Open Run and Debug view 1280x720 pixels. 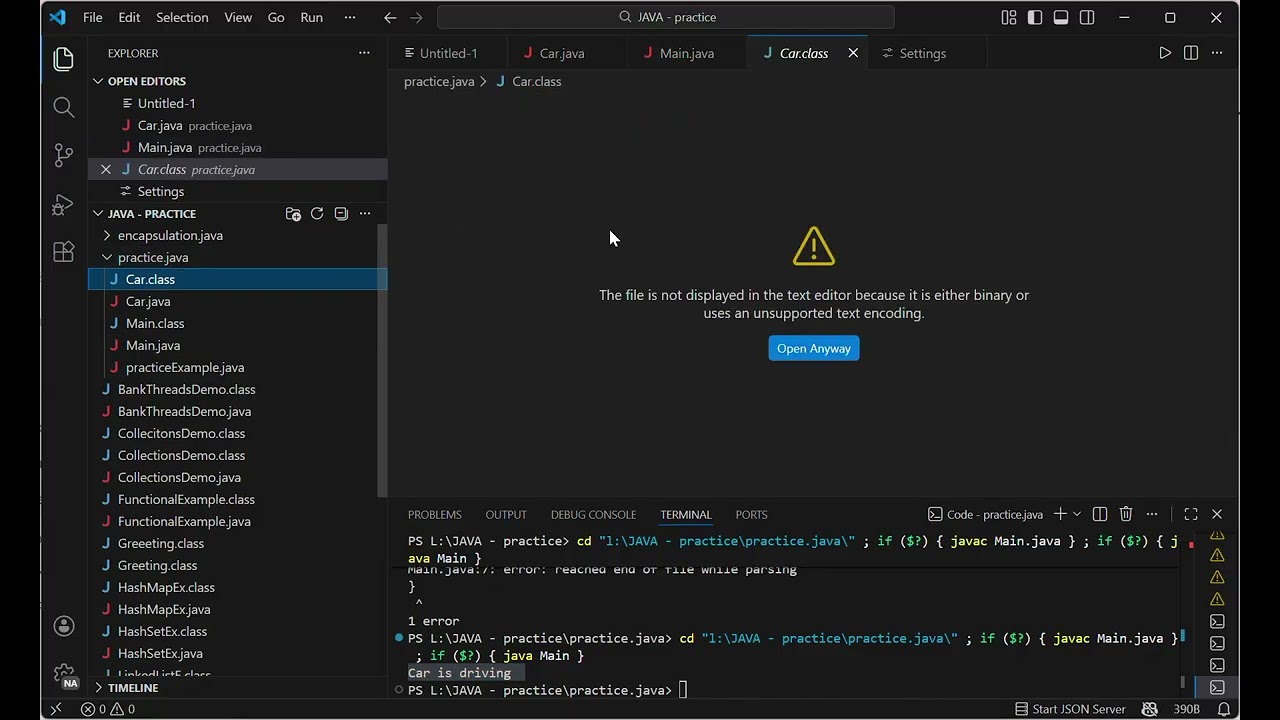pos(63,204)
